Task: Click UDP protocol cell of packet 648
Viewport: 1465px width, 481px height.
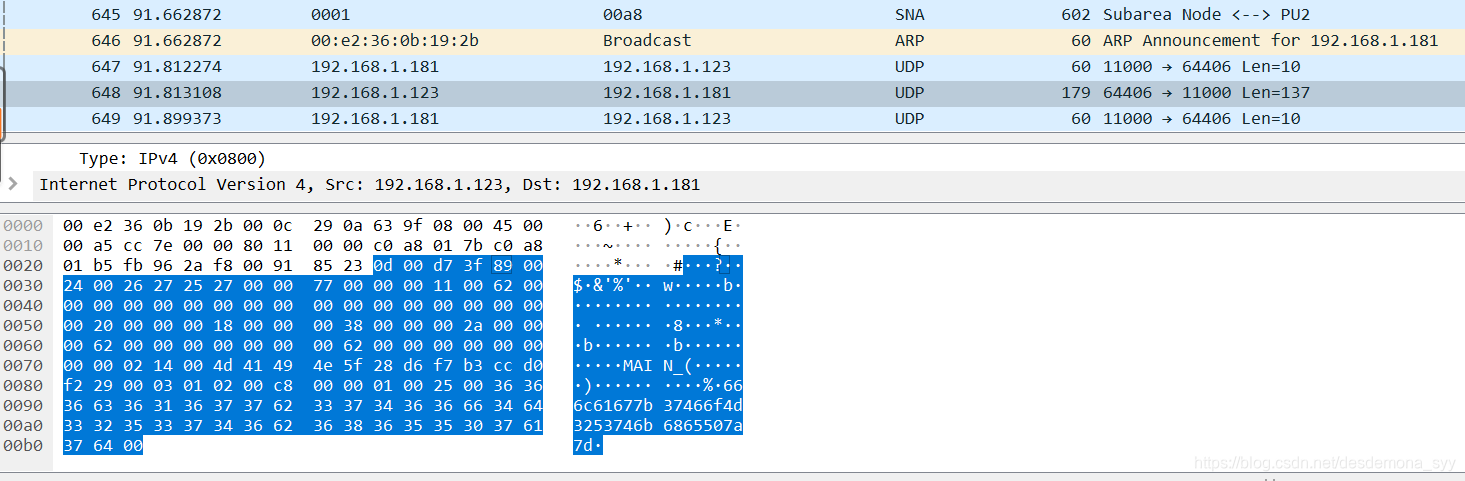Action: coord(910,93)
